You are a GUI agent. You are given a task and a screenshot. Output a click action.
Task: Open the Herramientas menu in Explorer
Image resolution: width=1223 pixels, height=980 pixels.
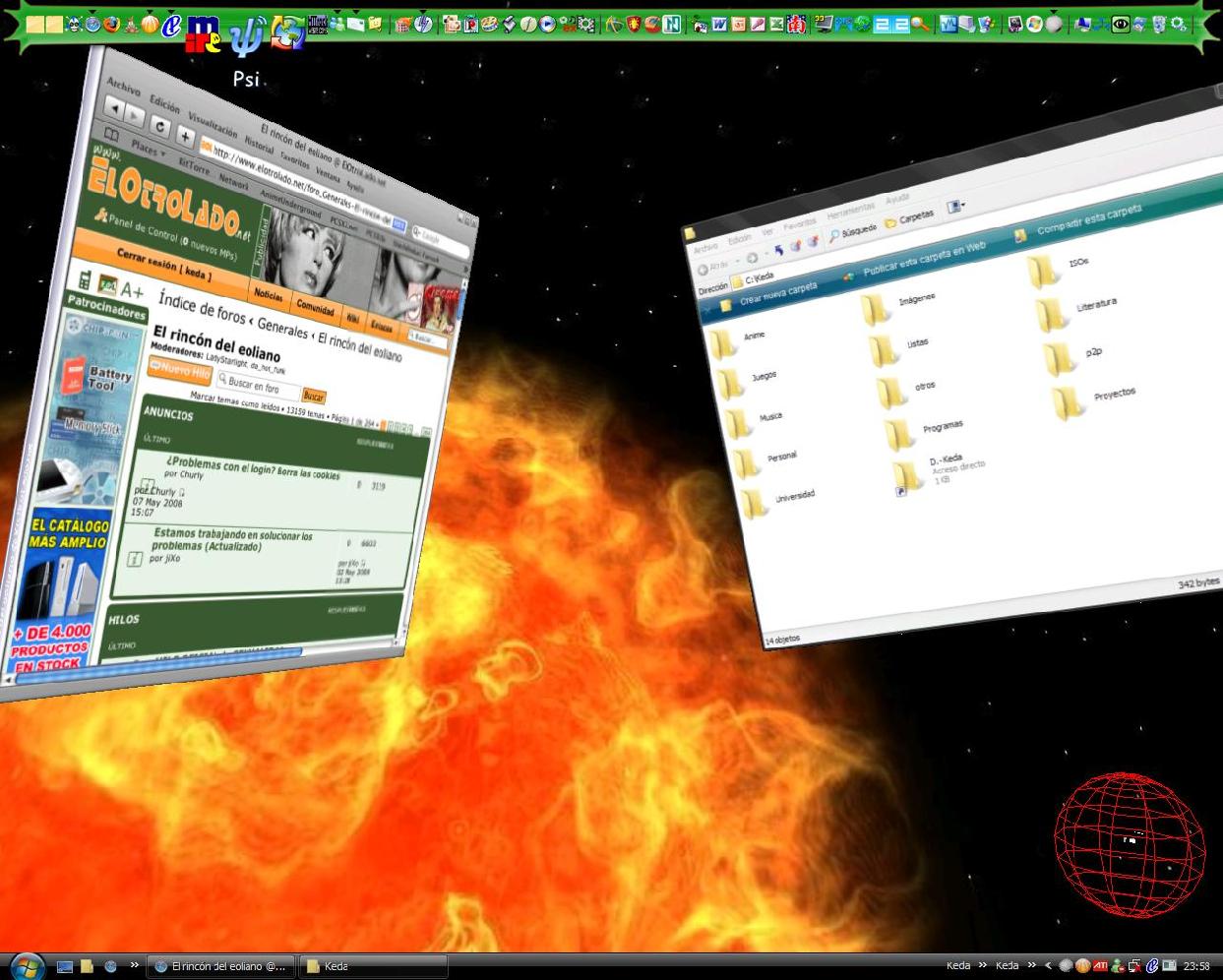coord(850,210)
